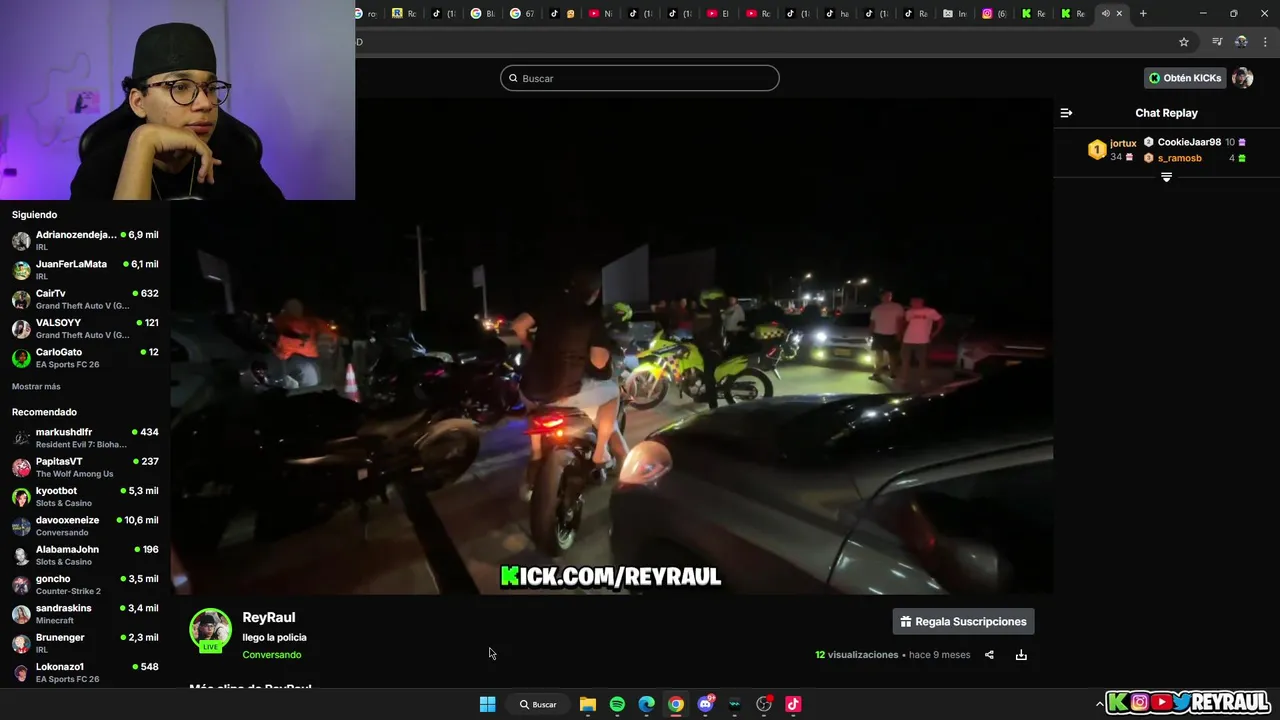Screen dimensions: 1280x720
Task: Click the clip title 'llego la policia'
Action: pos(274,637)
